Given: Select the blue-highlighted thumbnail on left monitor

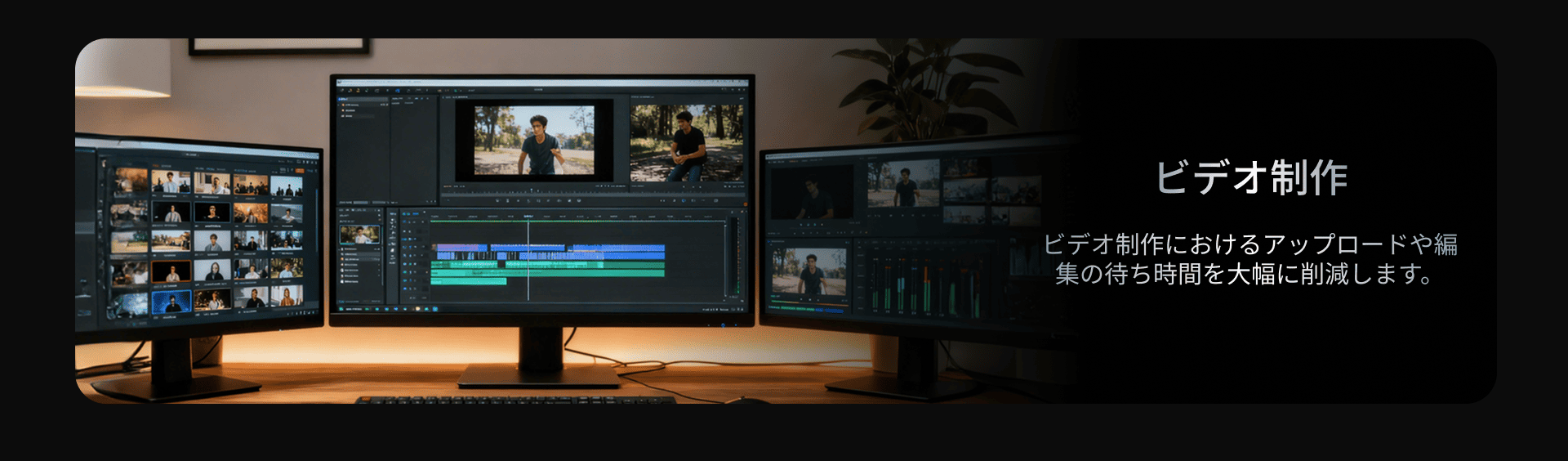Looking at the screenshot, I should pyautogui.click(x=171, y=302).
